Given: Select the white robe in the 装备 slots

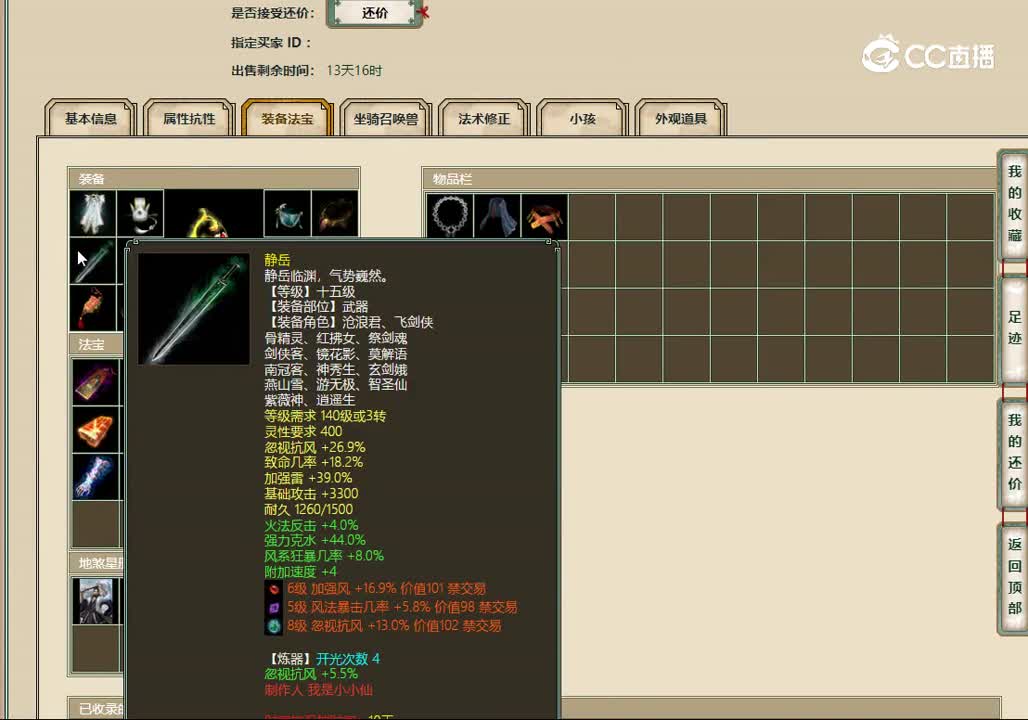Looking at the screenshot, I should (x=93, y=212).
